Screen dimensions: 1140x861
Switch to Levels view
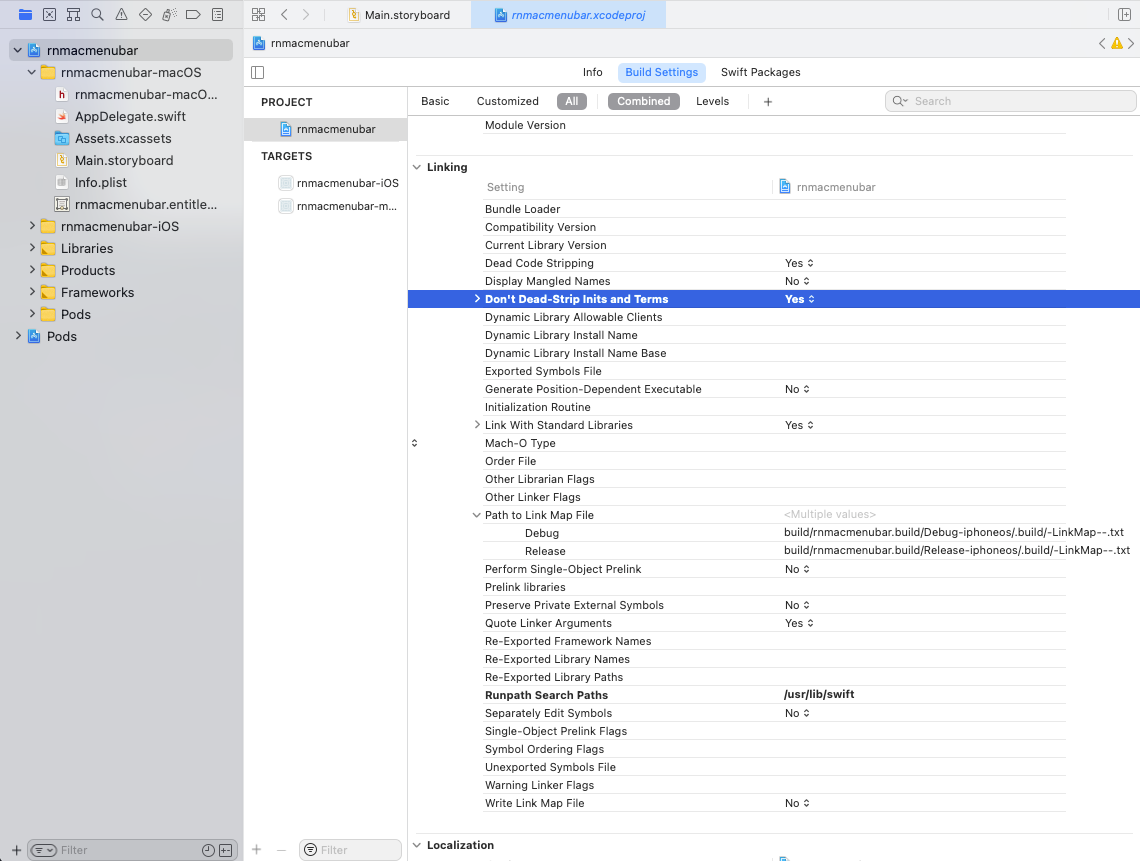(712, 101)
